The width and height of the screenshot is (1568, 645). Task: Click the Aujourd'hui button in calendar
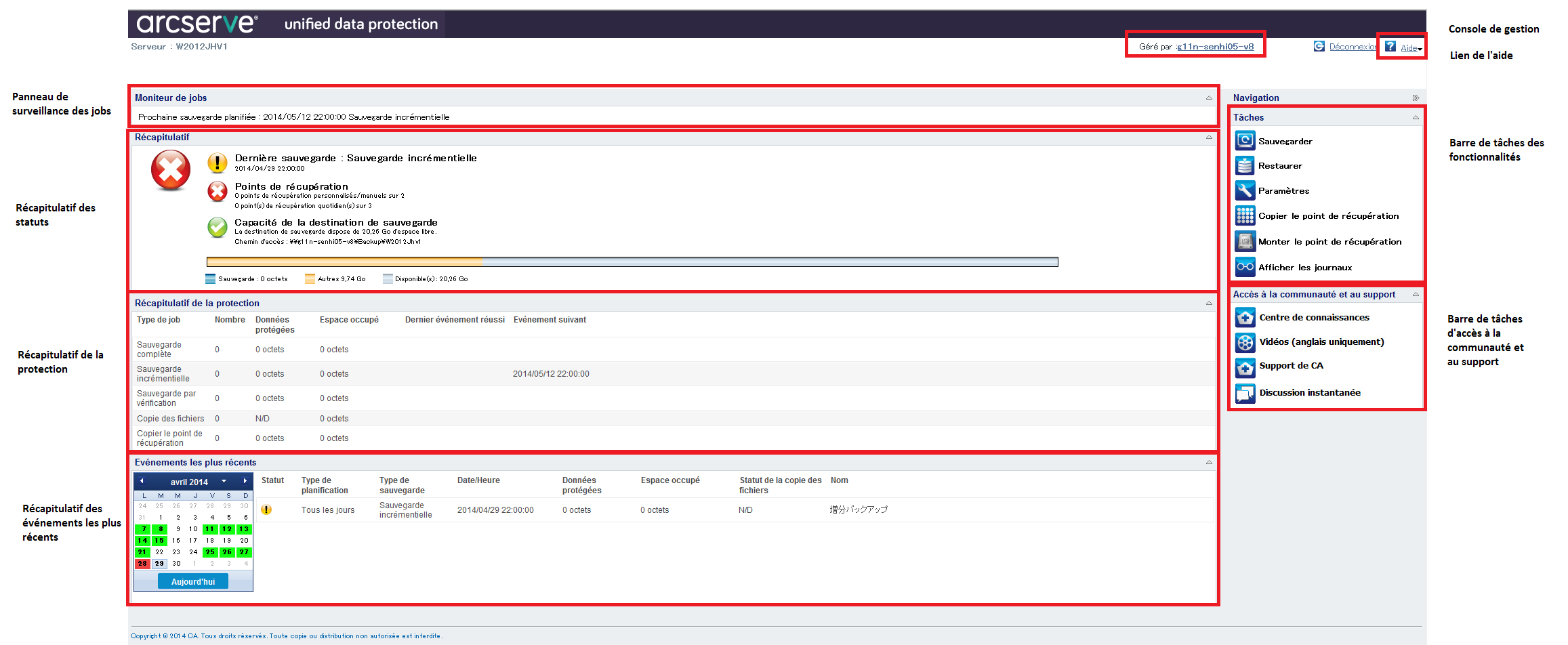(x=193, y=581)
